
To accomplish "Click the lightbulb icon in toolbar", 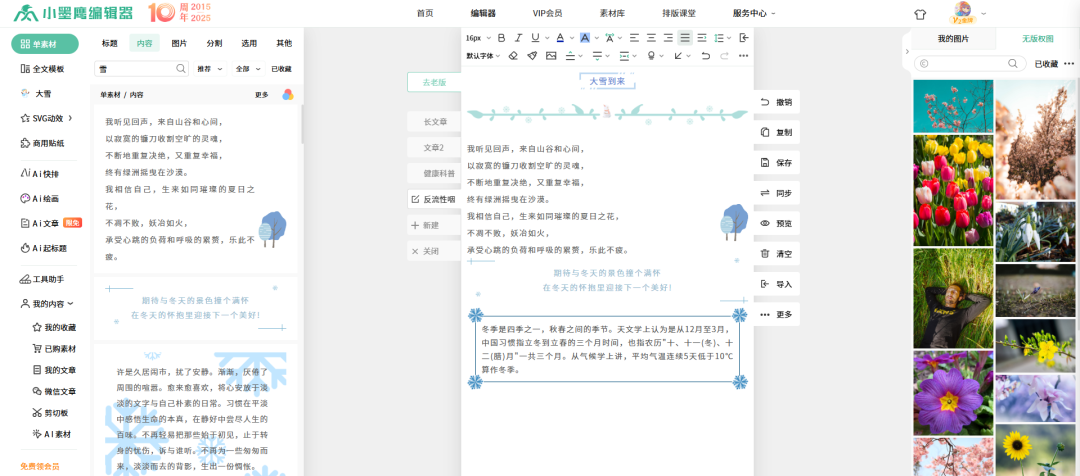I will tap(651, 56).
